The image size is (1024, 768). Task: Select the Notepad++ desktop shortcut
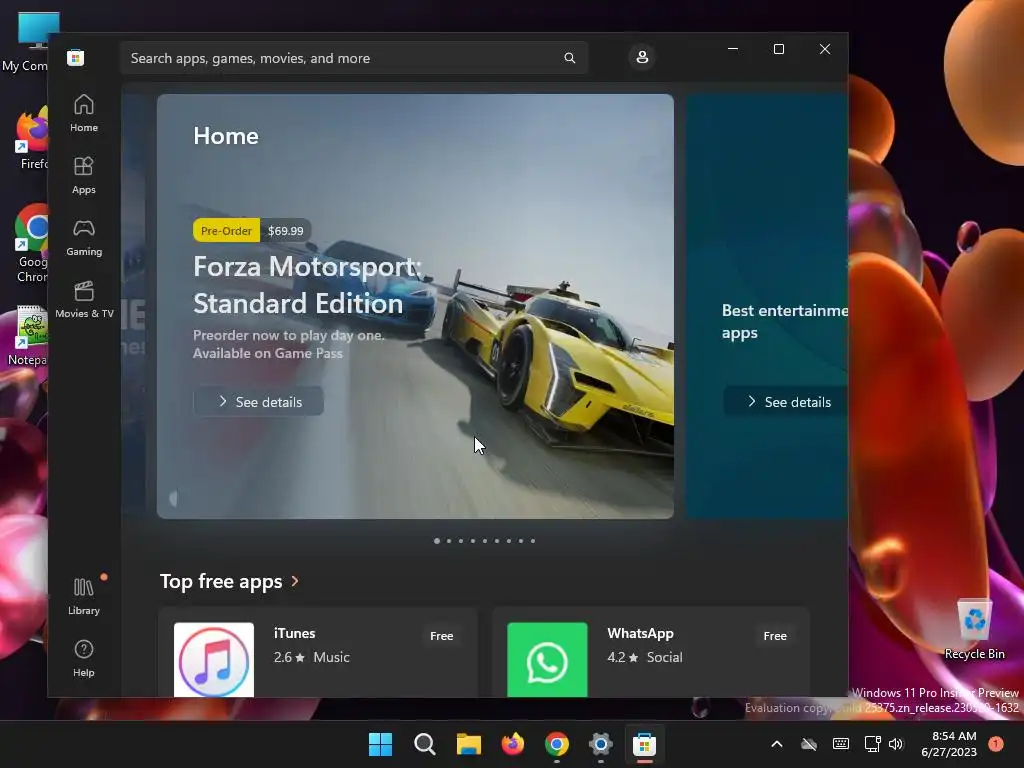29,336
